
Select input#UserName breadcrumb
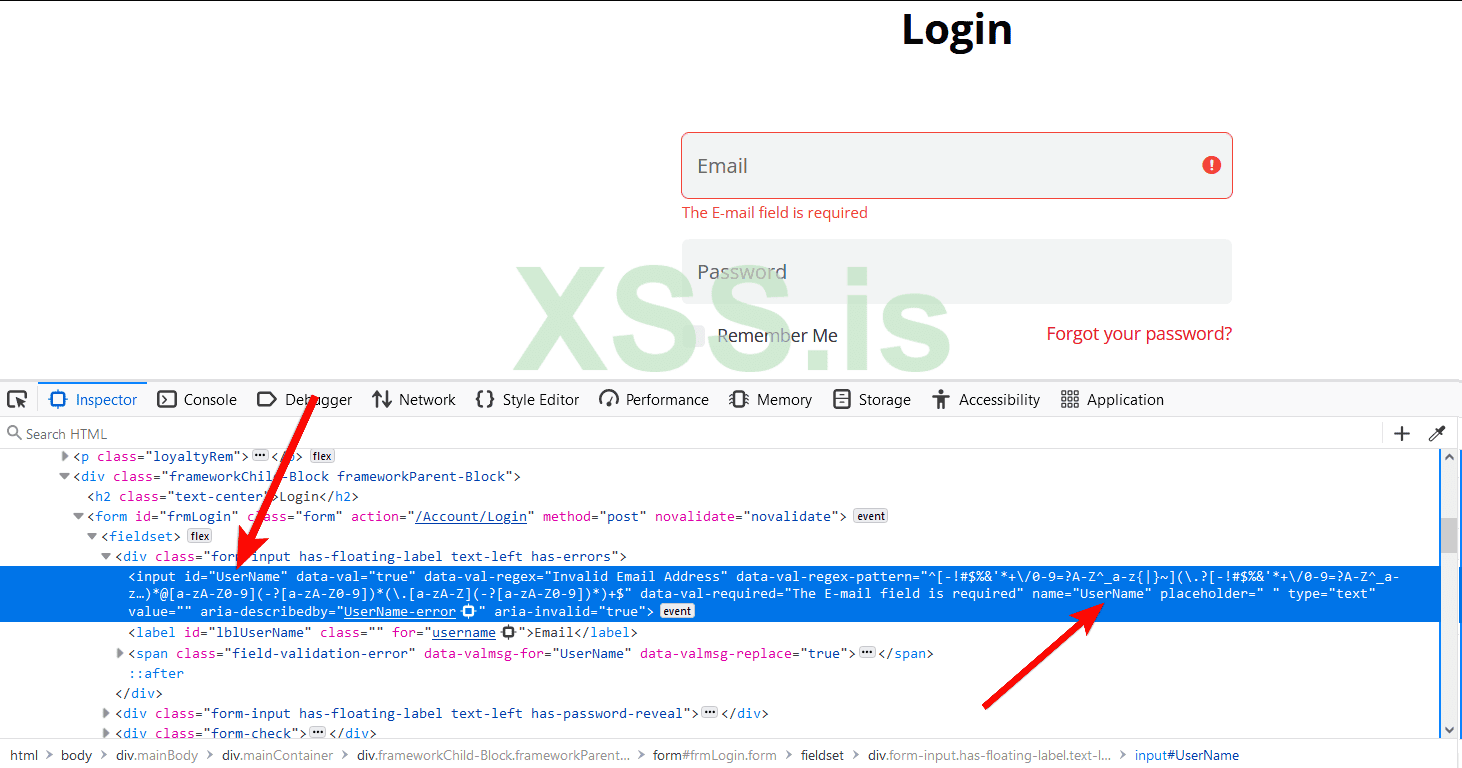coord(1186,755)
